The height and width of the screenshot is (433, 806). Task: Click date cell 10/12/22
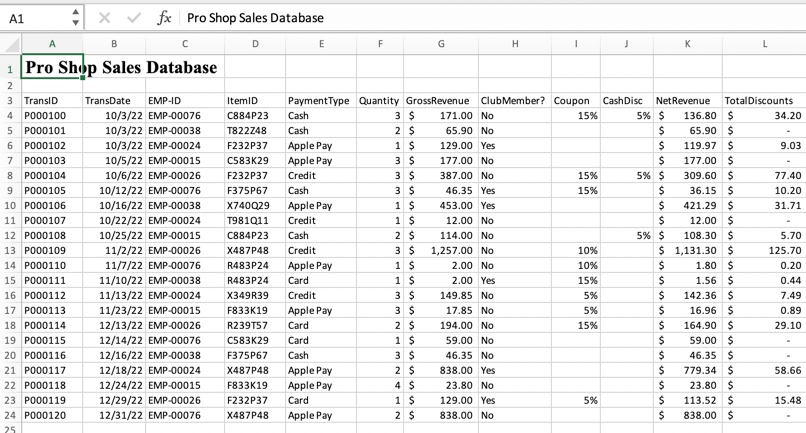click(114, 190)
